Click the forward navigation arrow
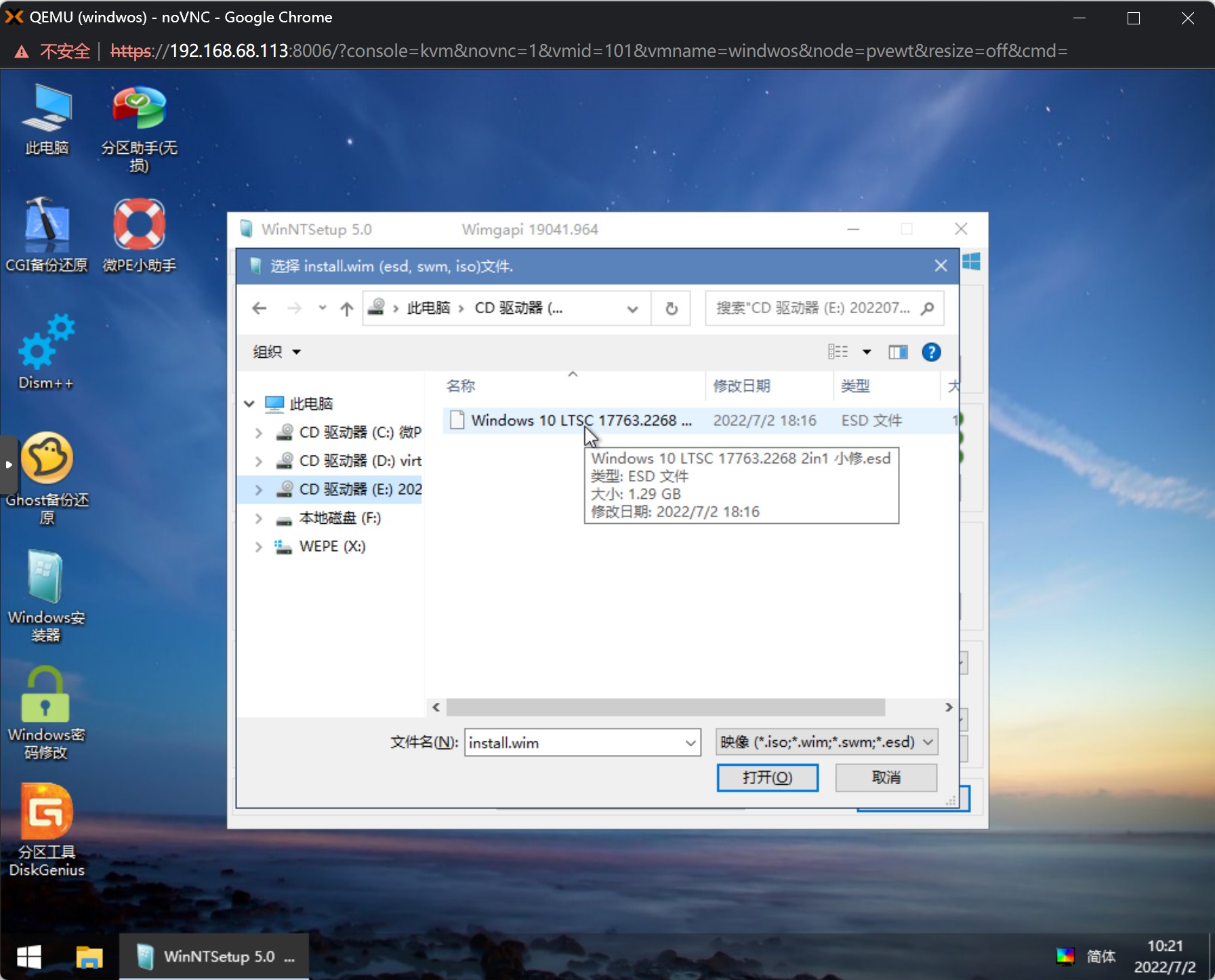Screen dimensions: 1215x980 [294, 308]
